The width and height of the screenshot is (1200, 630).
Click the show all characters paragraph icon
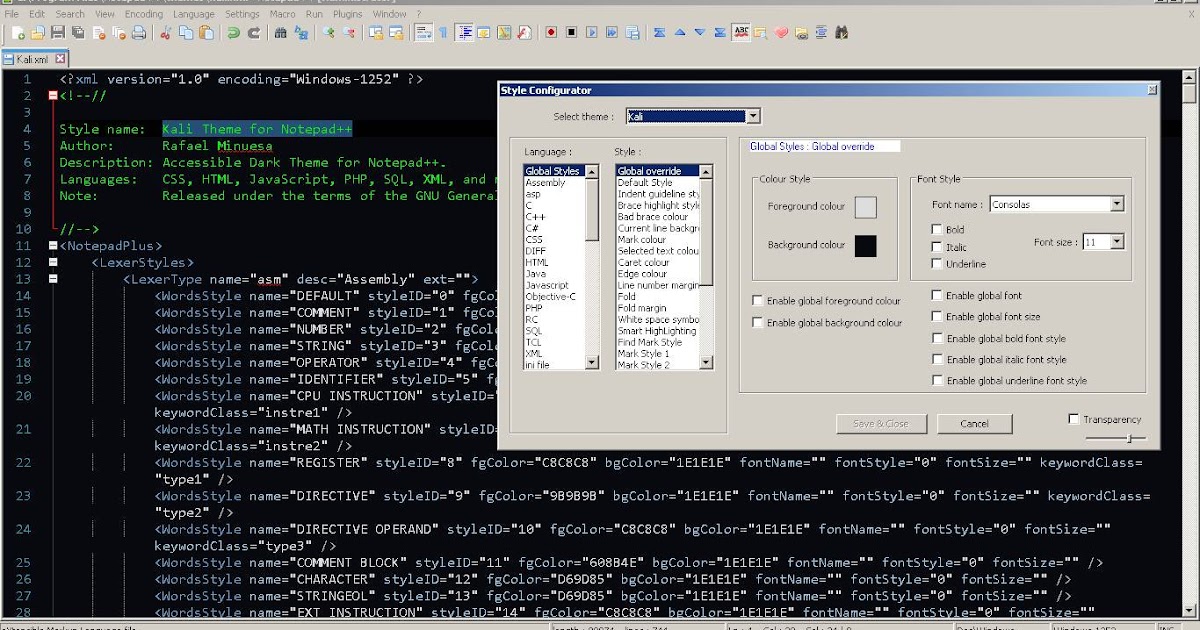coord(444,31)
